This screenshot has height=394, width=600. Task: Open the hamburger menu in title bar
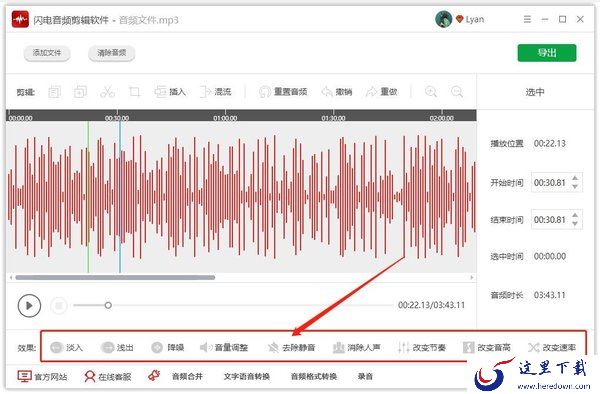pyautogui.click(x=527, y=19)
